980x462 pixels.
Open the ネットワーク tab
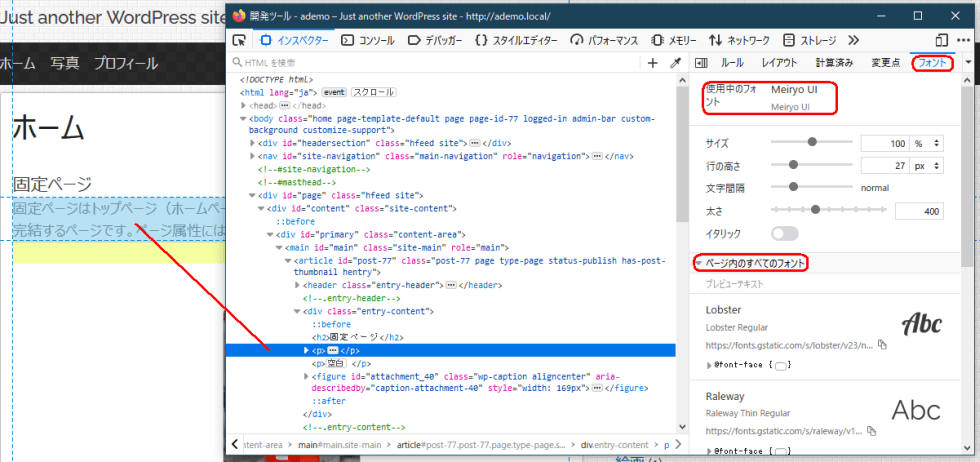(x=739, y=41)
